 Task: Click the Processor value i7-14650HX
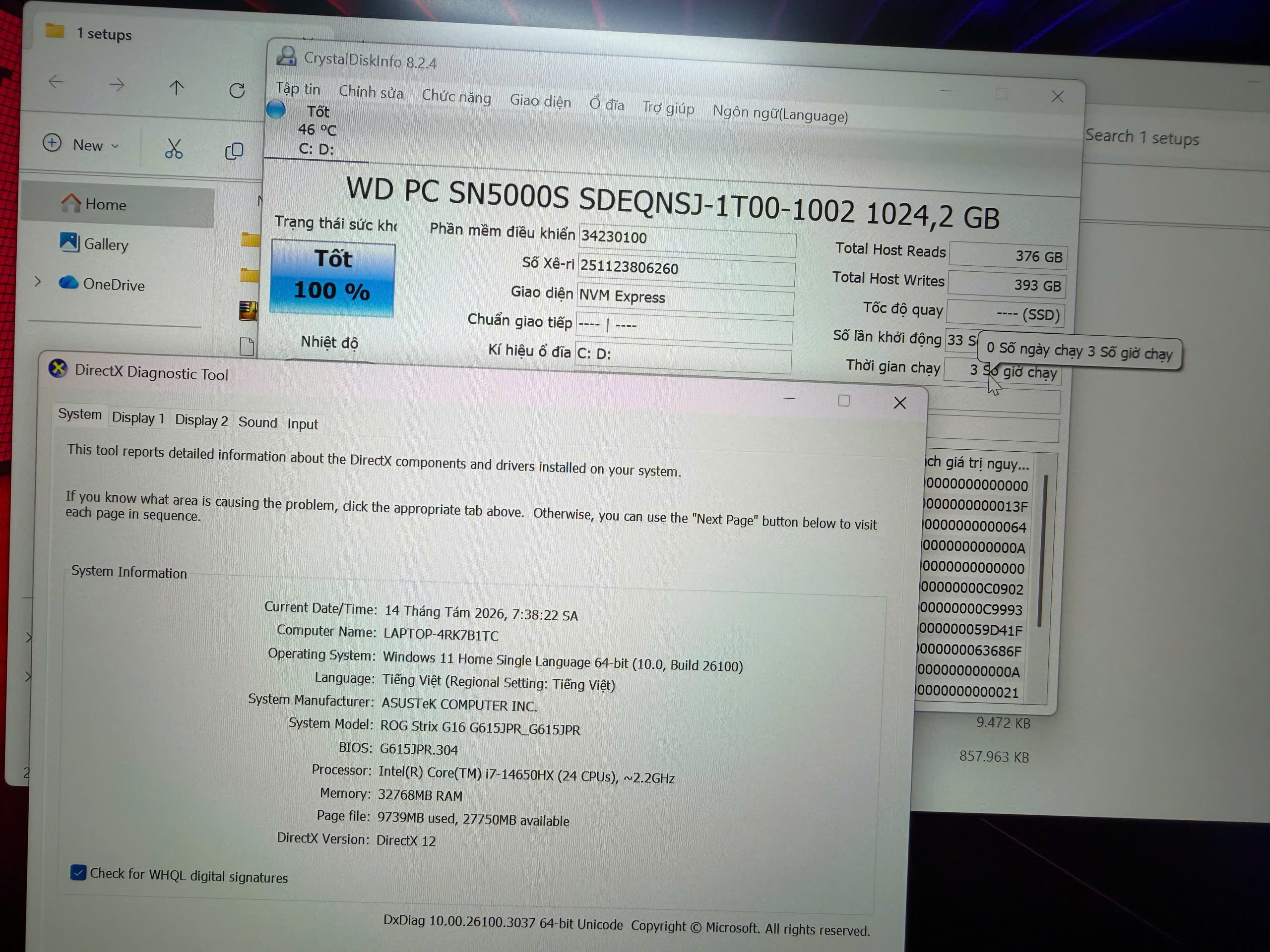(526, 774)
